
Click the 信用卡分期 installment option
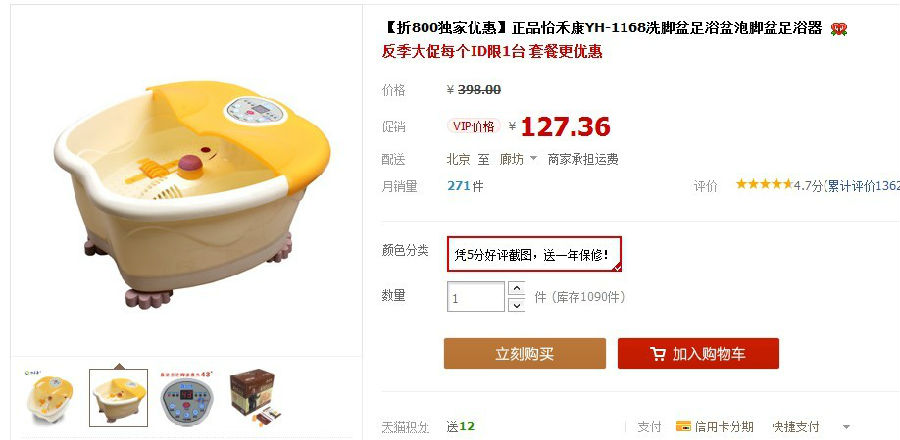click(x=723, y=426)
